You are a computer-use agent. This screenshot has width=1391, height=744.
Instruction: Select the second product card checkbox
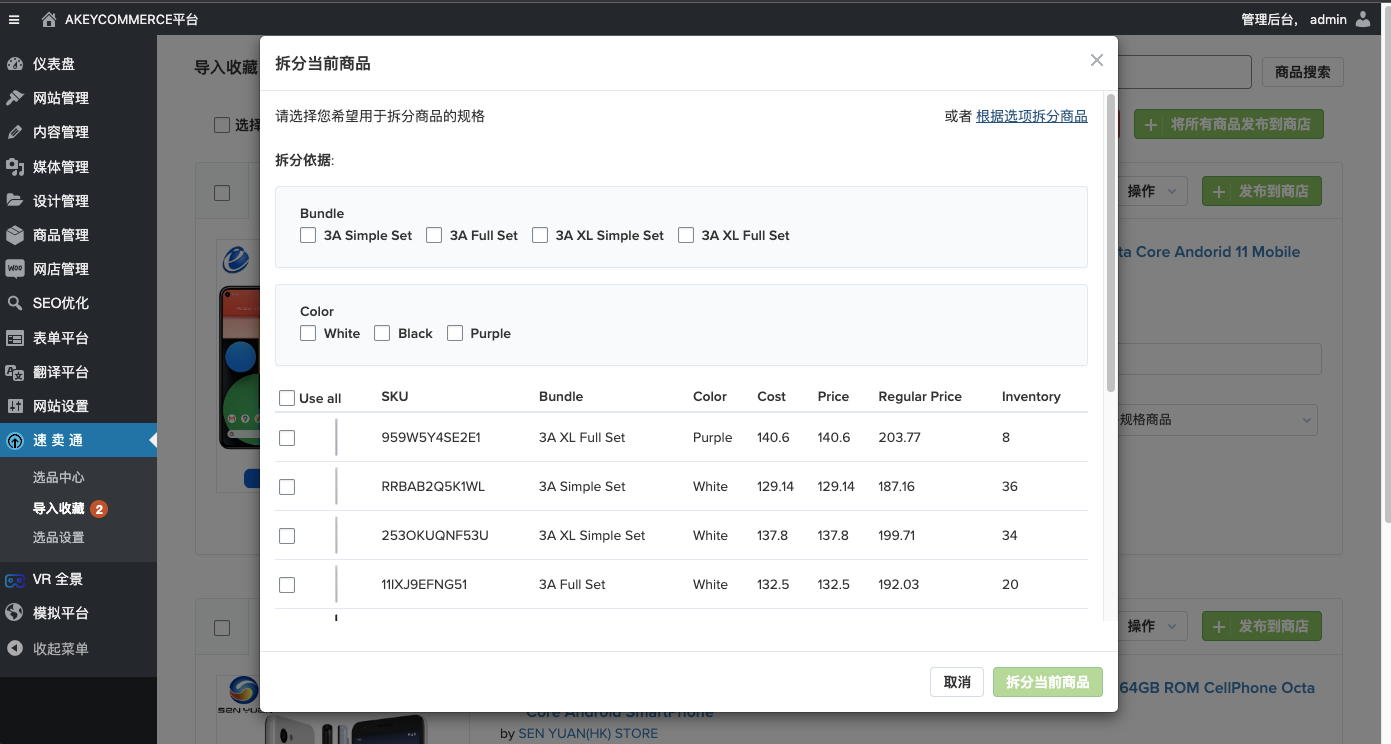pyautogui.click(x=222, y=628)
